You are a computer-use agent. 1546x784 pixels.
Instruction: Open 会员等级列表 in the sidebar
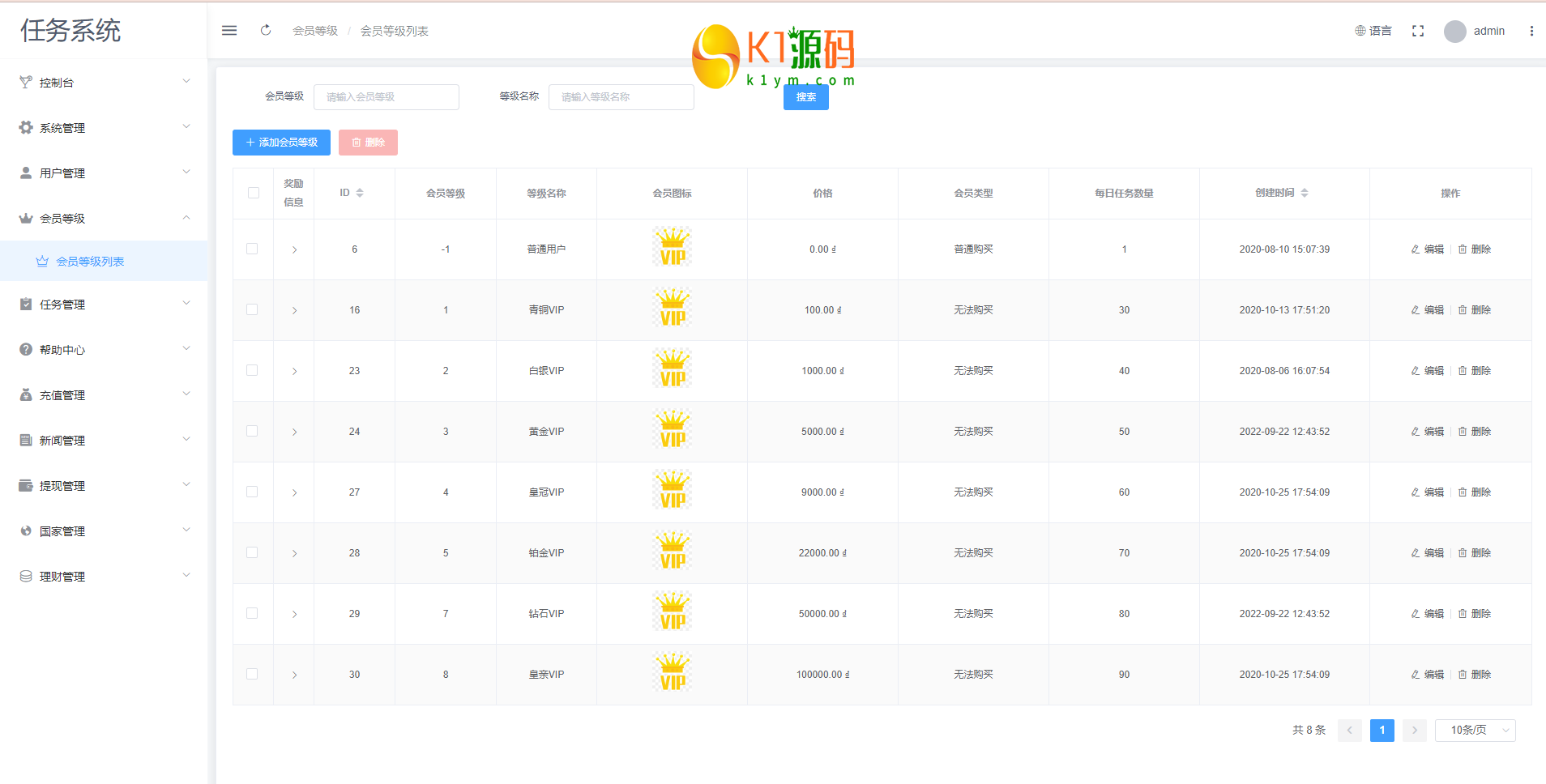coord(90,262)
